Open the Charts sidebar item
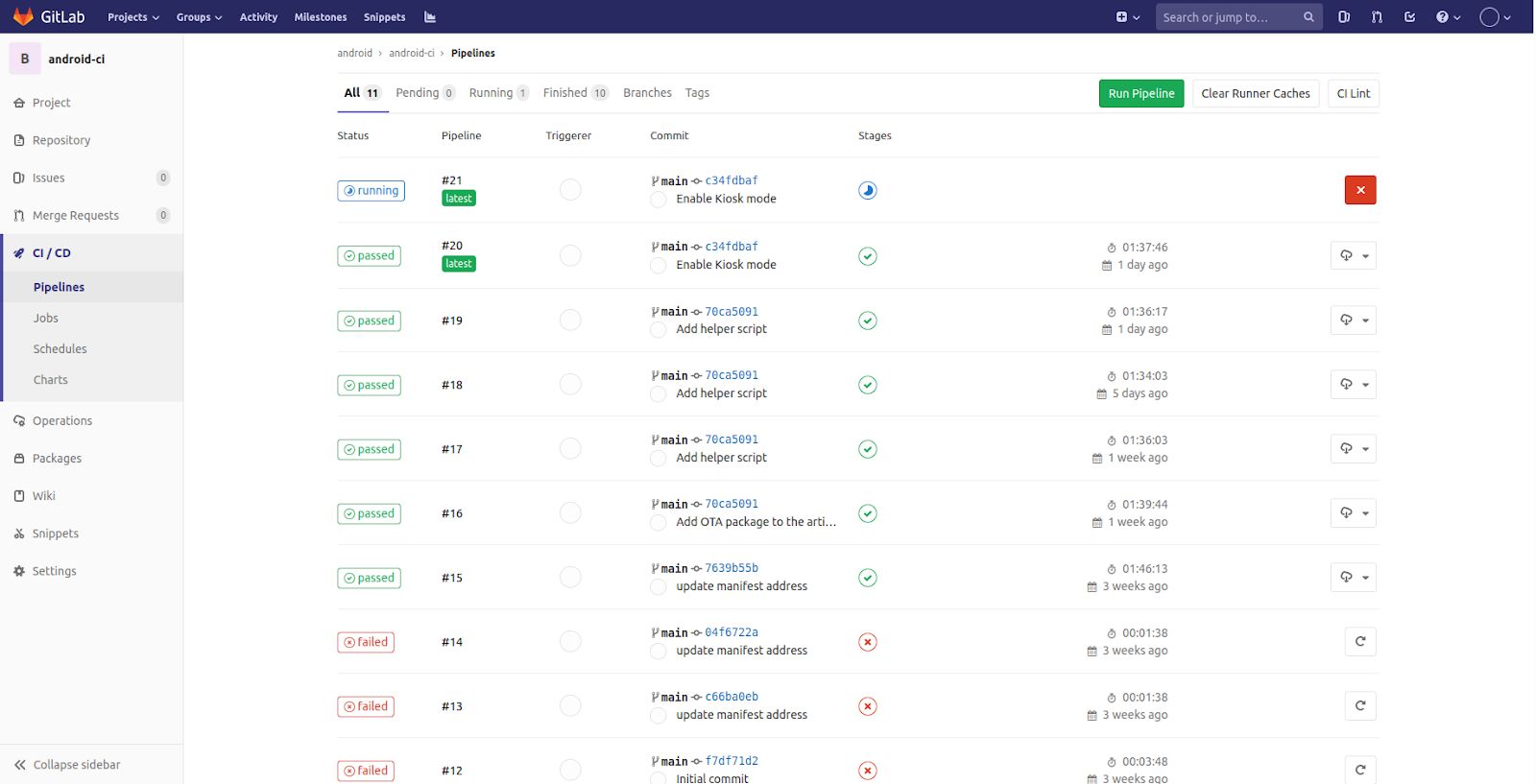 click(x=51, y=379)
